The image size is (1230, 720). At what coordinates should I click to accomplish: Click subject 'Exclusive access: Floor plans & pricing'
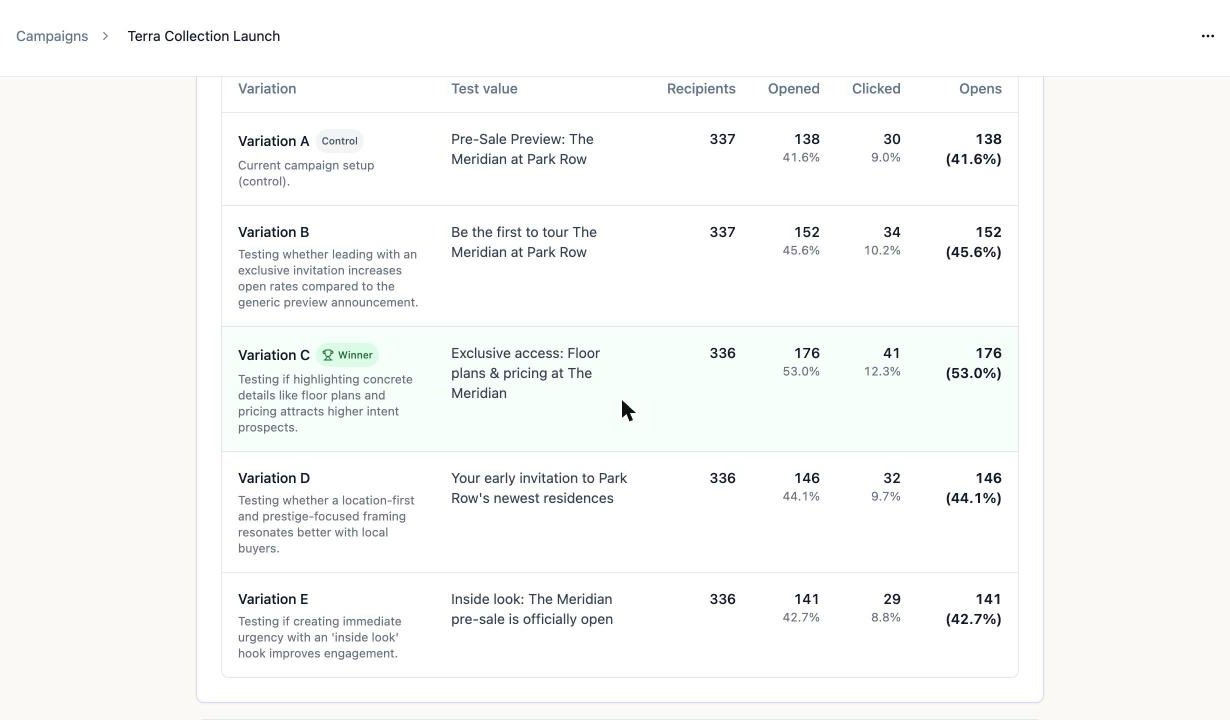coord(525,373)
